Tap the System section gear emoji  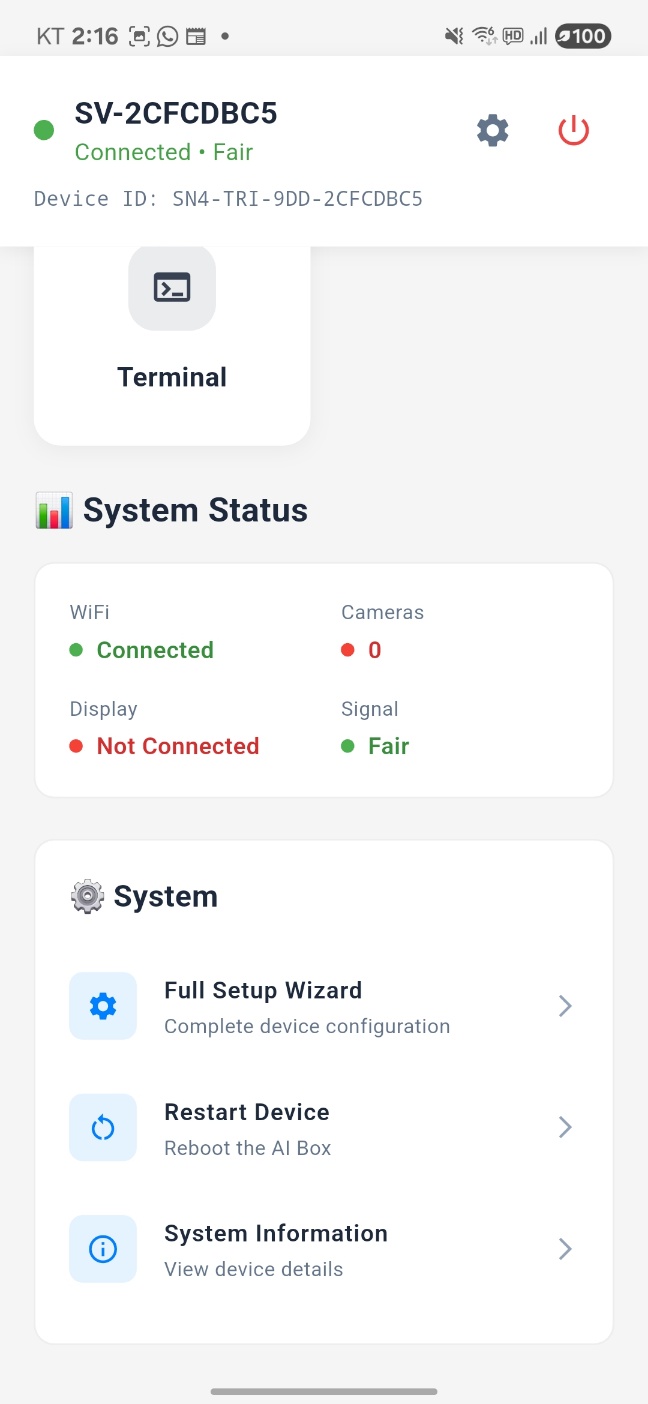[87, 896]
